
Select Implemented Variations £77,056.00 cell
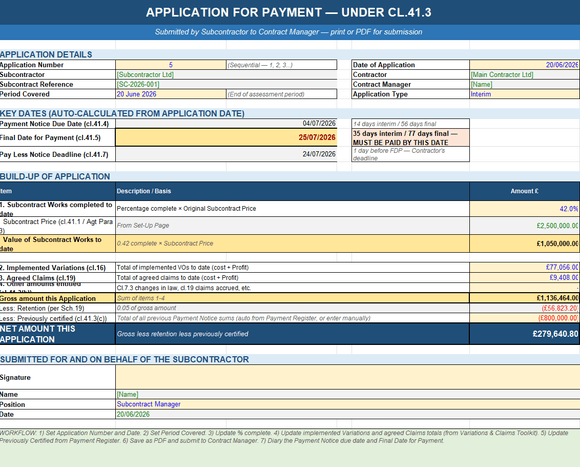525,267
